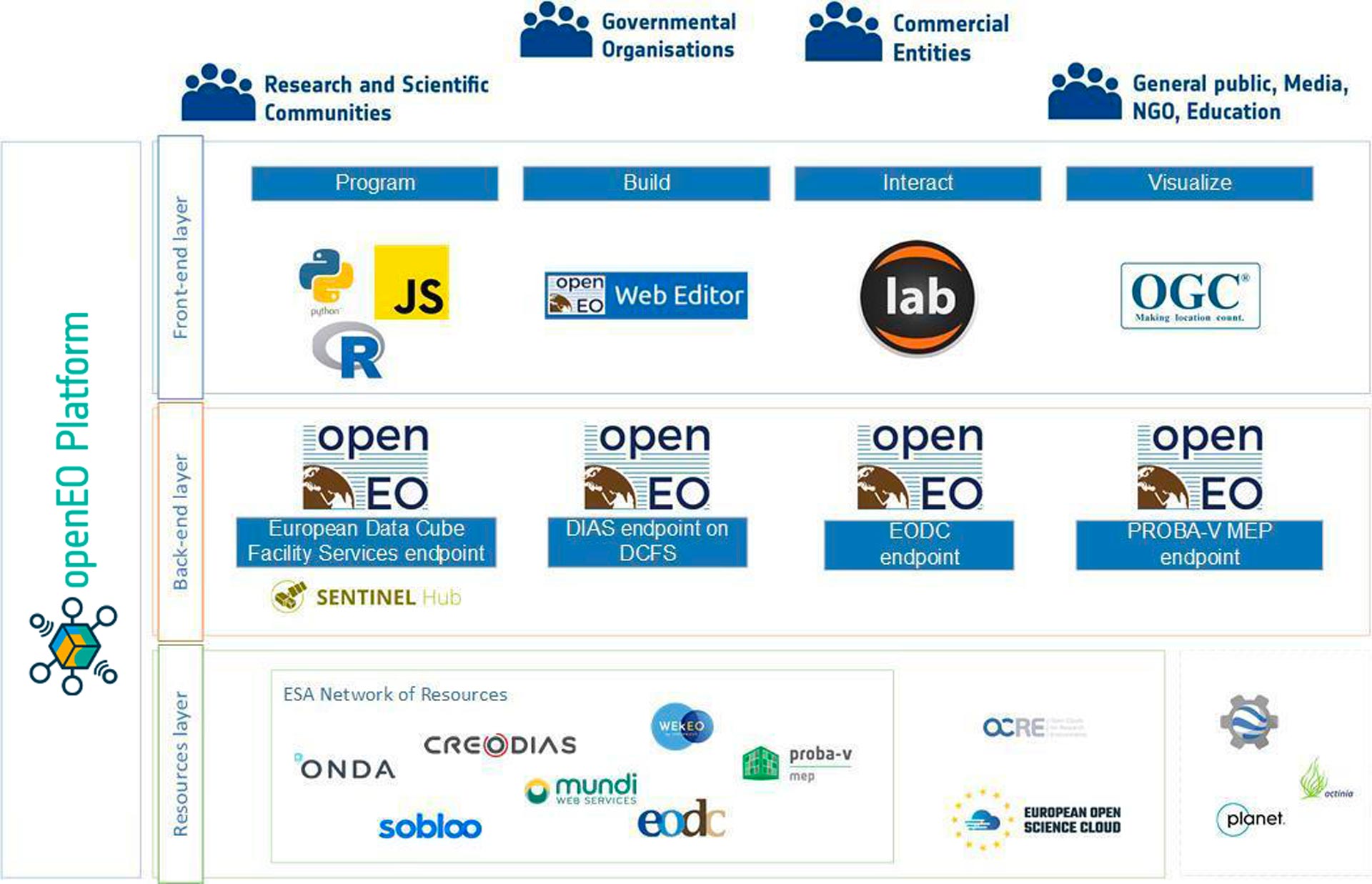Click the CREODIAS logo

point(498,745)
